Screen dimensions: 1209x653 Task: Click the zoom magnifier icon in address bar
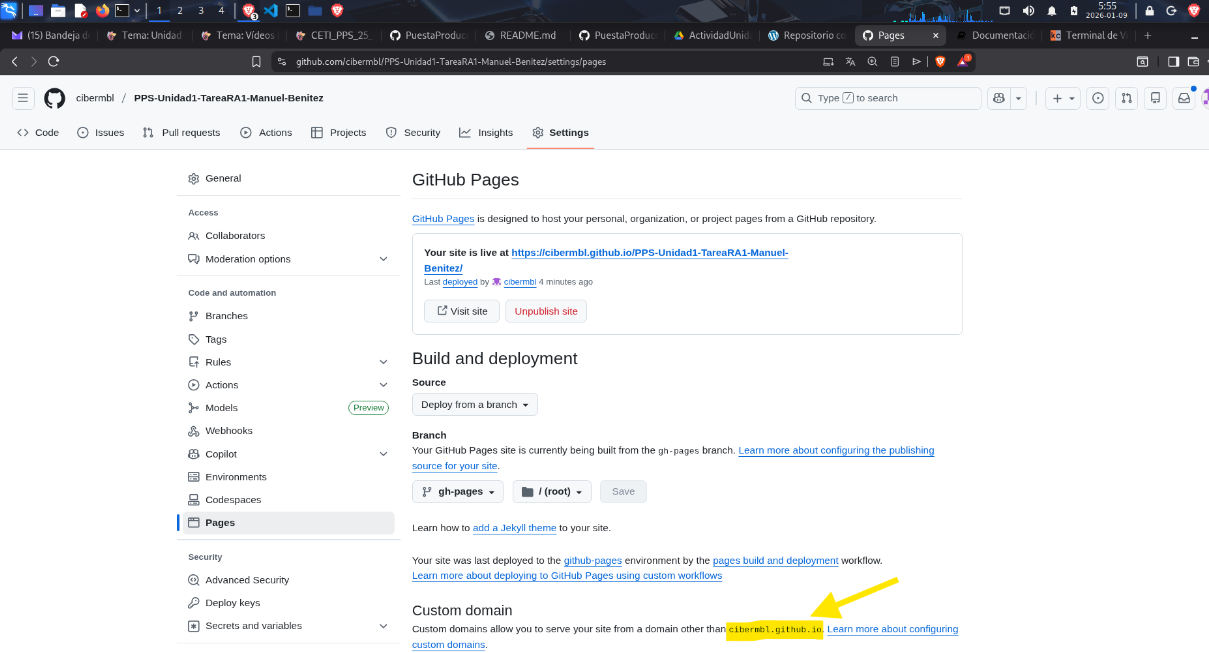pyautogui.click(x=872, y=61)
